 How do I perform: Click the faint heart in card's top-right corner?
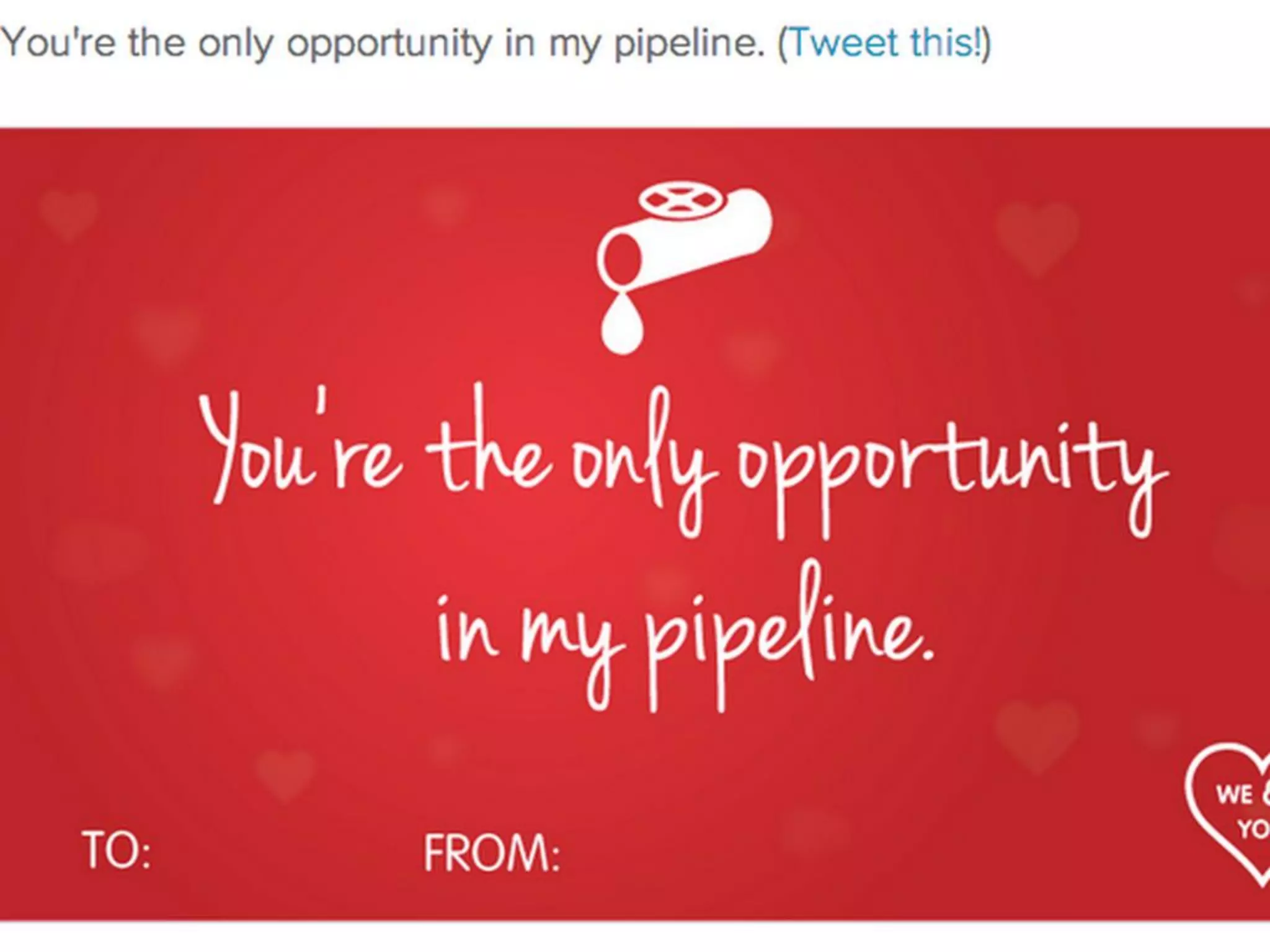point(1036,237)
